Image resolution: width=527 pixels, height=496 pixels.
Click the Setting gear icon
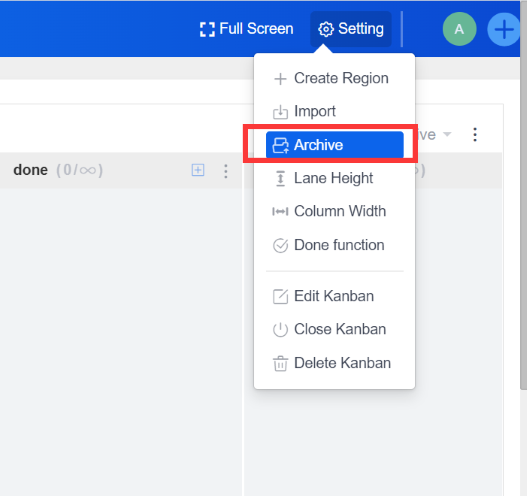pyautogui.click(x=326, y=29)
